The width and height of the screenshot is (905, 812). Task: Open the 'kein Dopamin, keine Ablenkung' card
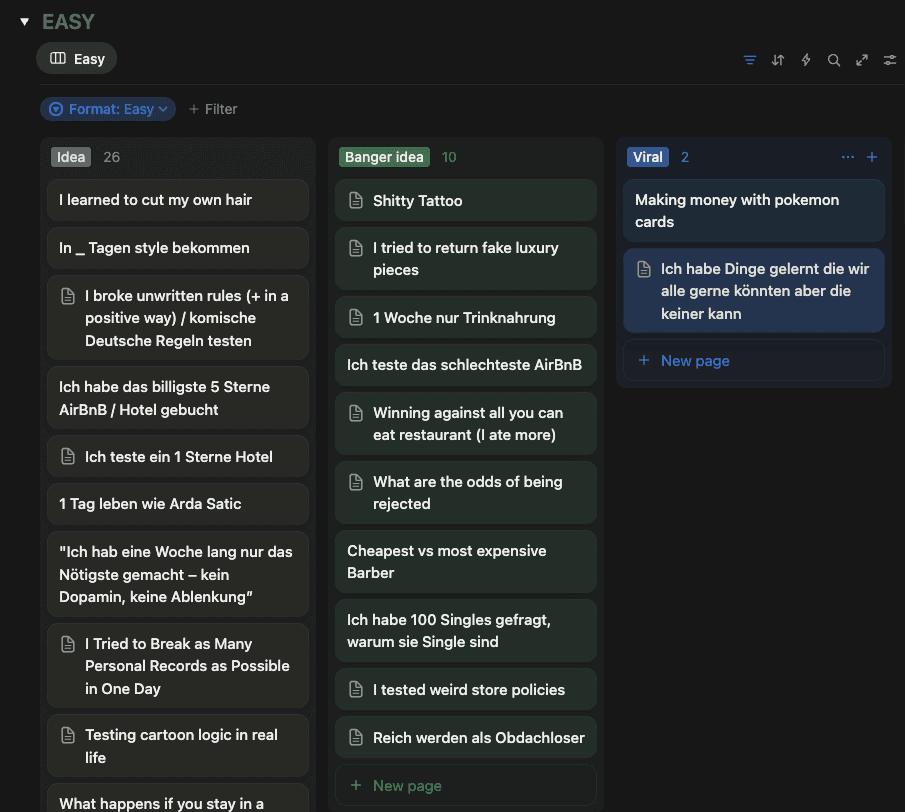(x=178, y=574)
